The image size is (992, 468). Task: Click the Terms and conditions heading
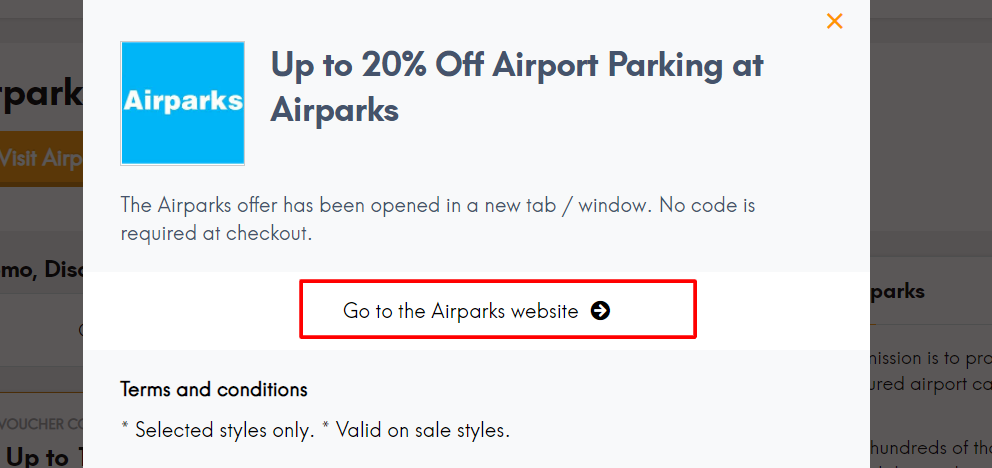[x=214, y=389]
